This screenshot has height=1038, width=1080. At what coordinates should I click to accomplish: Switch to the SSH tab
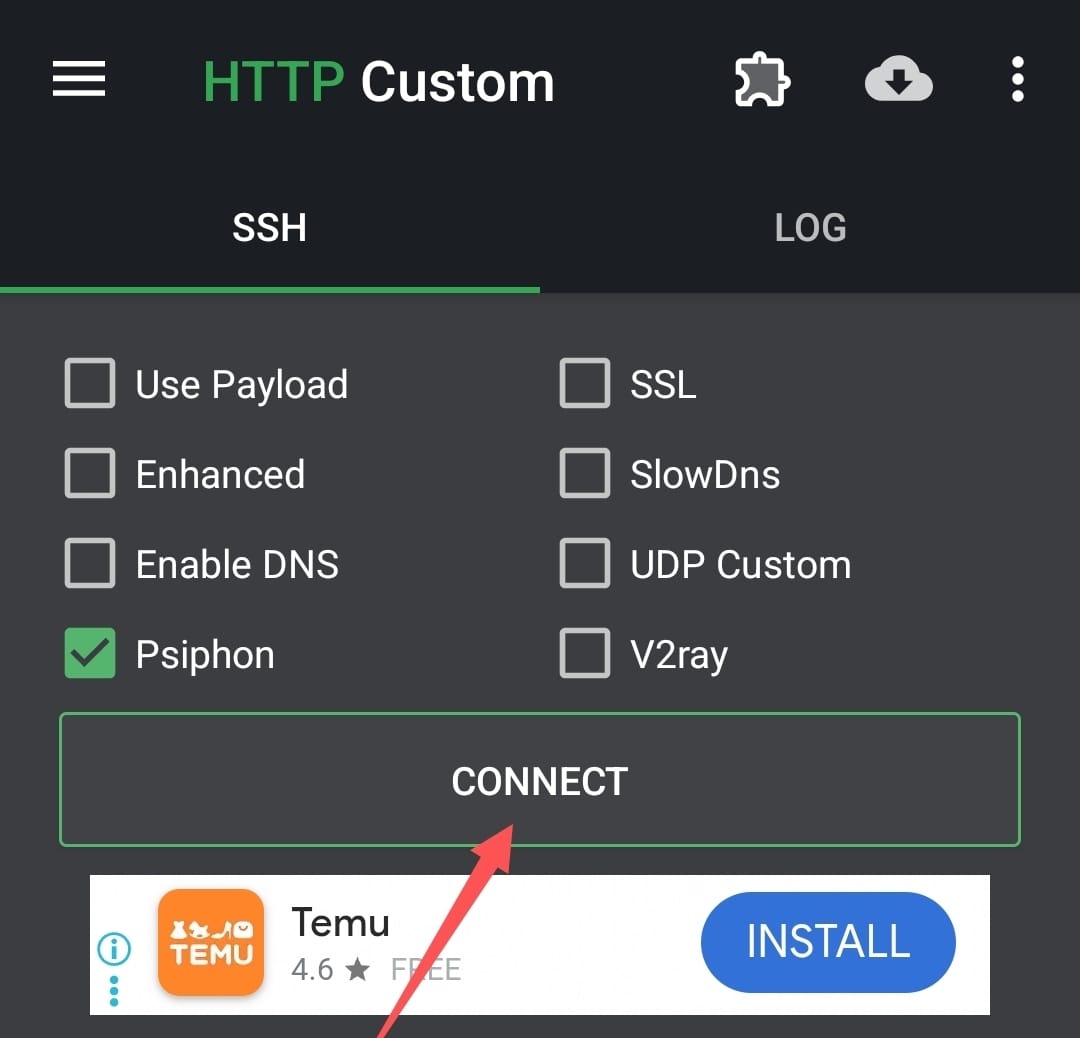coord(269,228)
